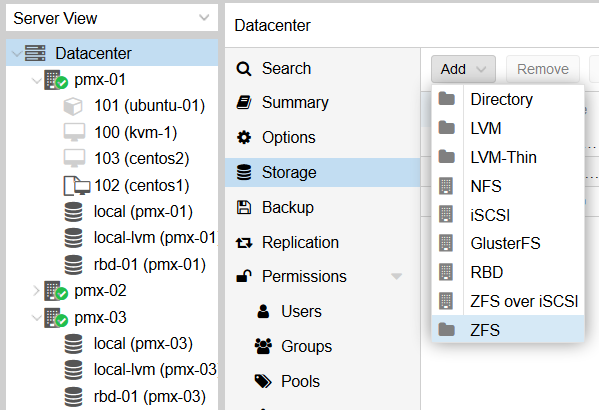Open the Server View dropdown
Screen dimensions: 599x410
coord(112,18)
